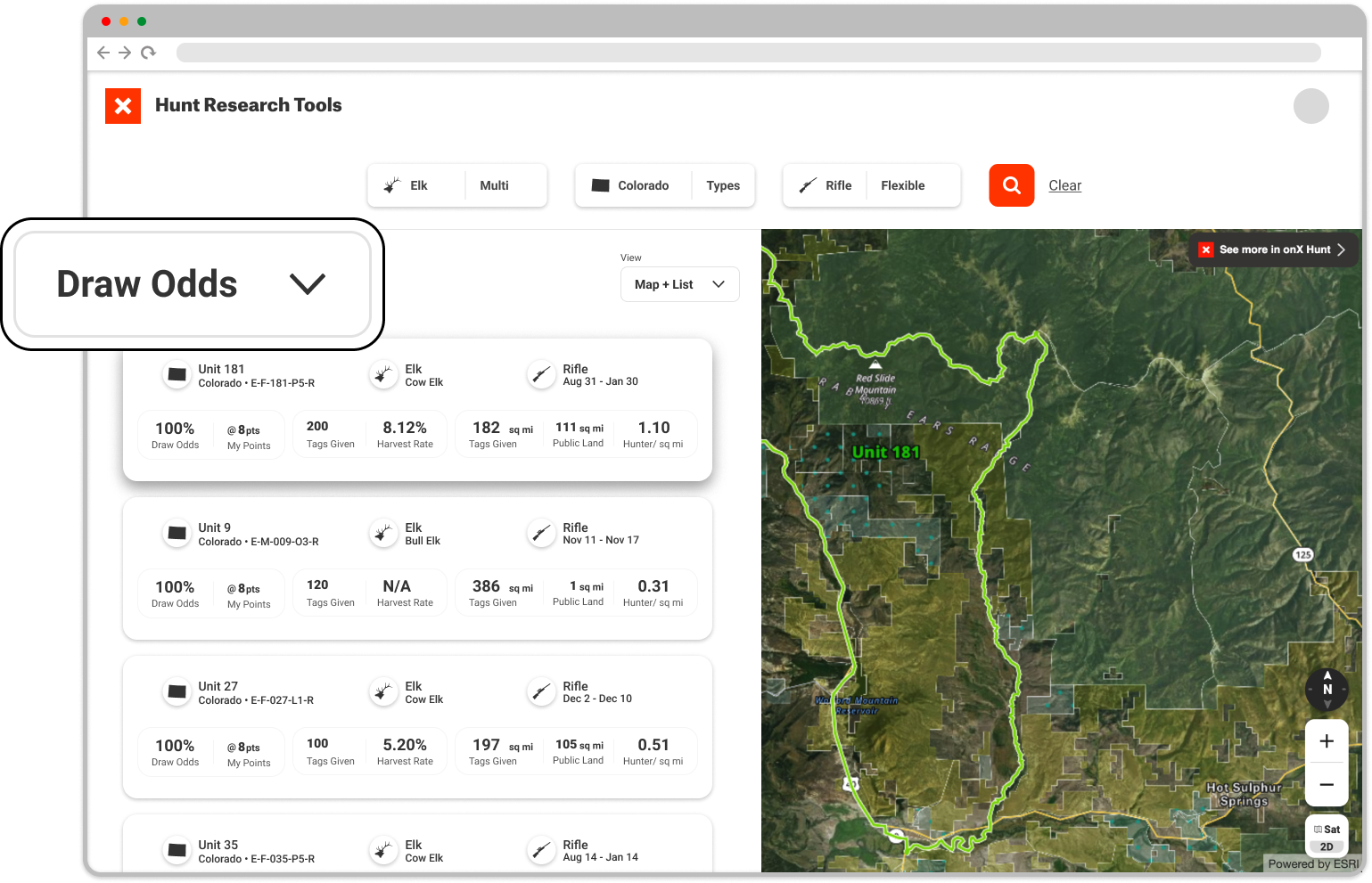The width and height of the screenshot is (1372, 883).
Task: Click 5.20% Harvest Rate value
Action: pyautogui.click(x=405, y=745)
